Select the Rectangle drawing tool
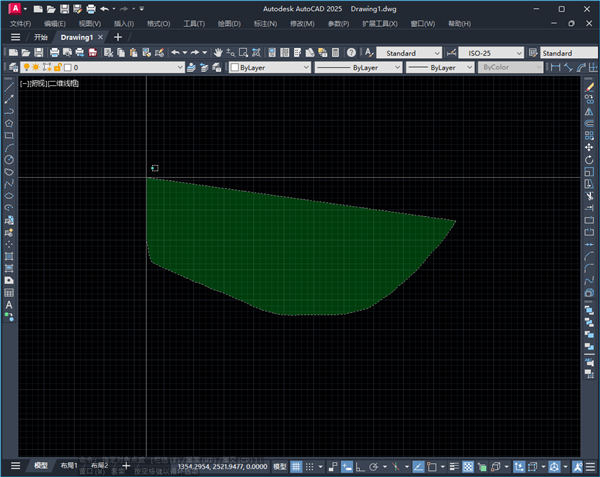Screen dimensions: 600x477 (9, 135)
